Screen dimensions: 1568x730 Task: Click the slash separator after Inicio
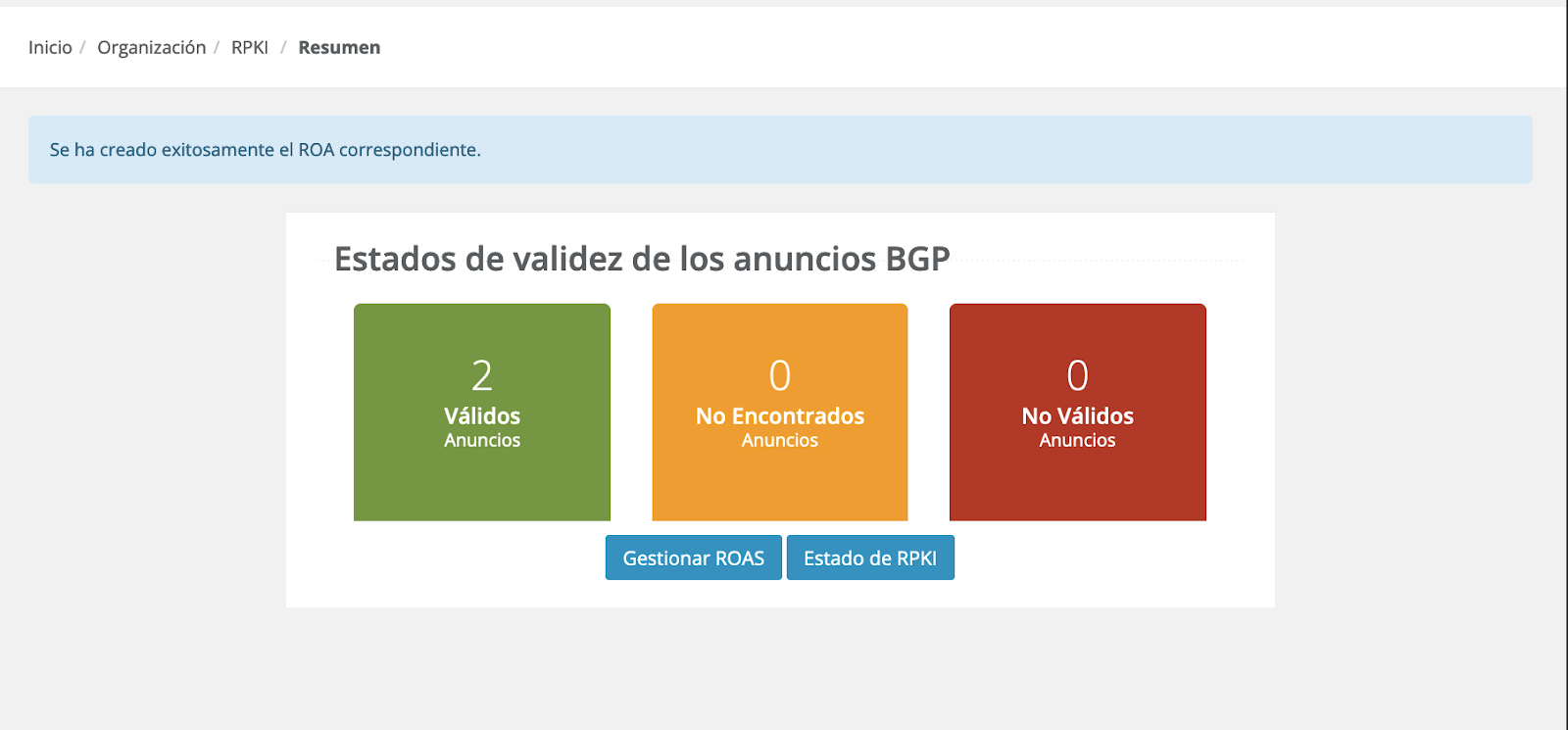click(x=83, y=47)
